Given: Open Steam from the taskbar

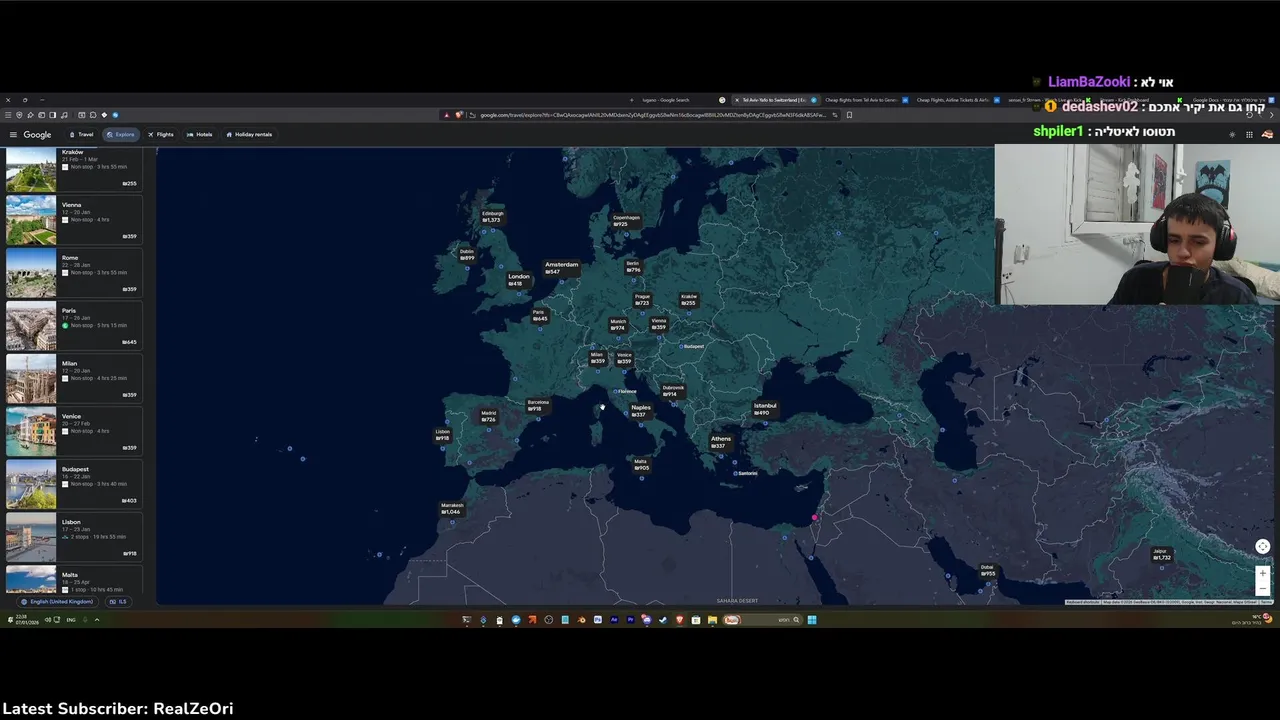Looking at the screenshot, I should tap(663, 620).
